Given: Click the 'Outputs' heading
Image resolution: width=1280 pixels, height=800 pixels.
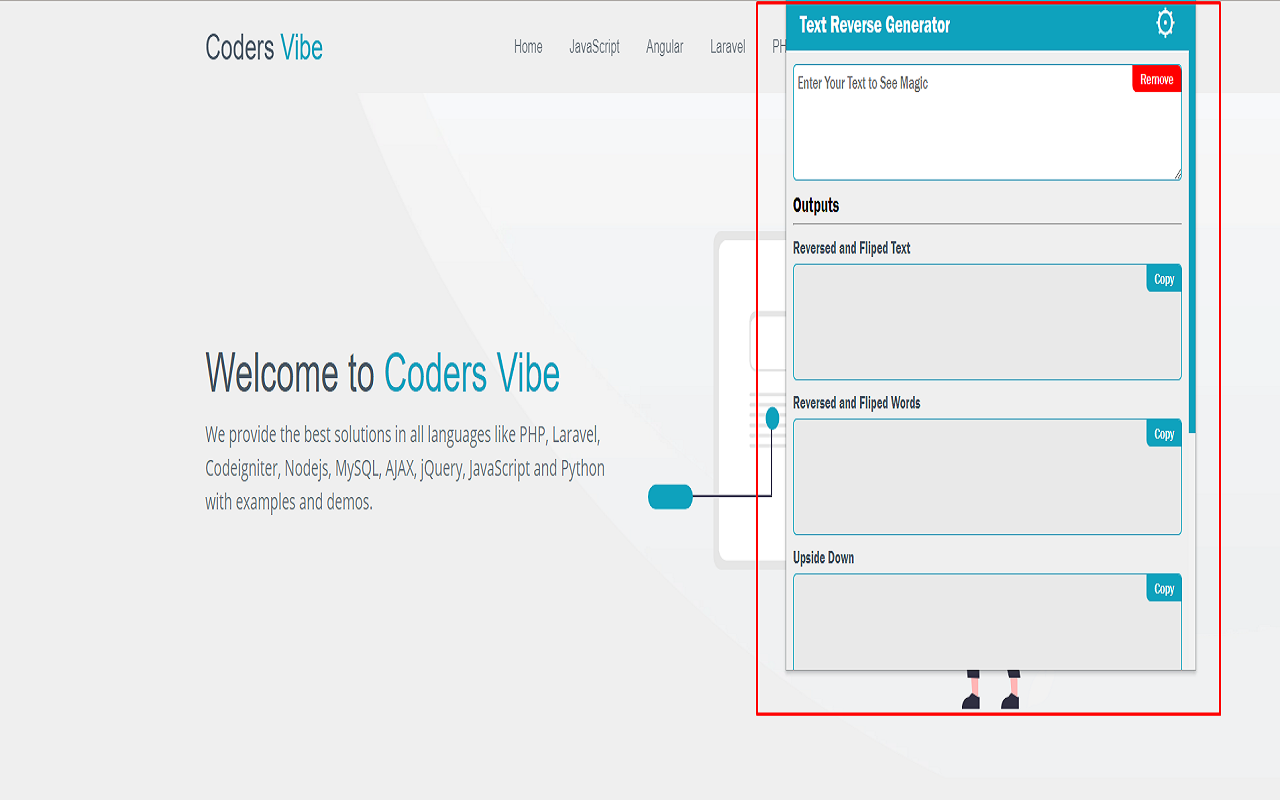Looking at the screenshot, I should [816, 205].
